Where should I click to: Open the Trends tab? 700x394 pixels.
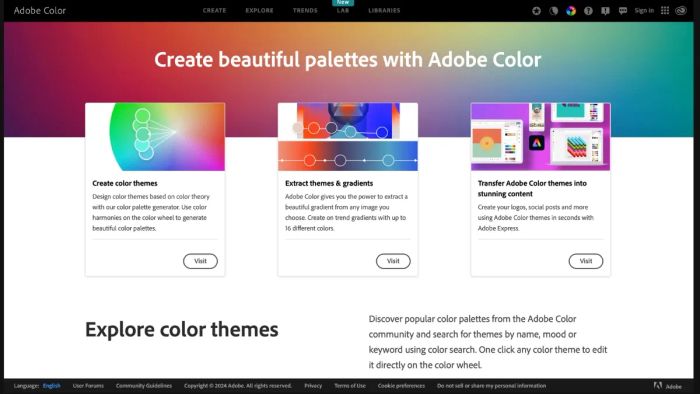coord(305,11)
